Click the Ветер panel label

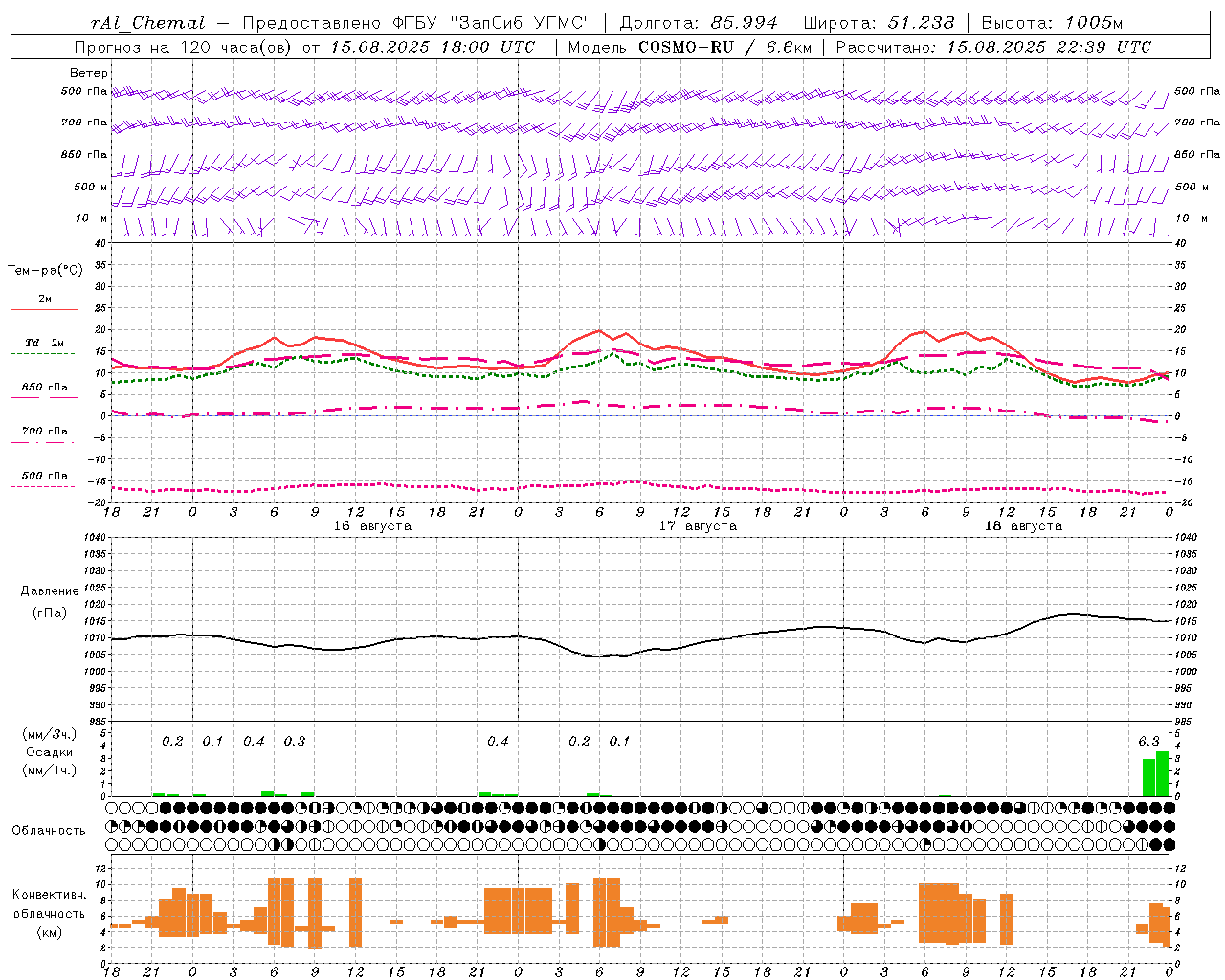pos(89,73)
